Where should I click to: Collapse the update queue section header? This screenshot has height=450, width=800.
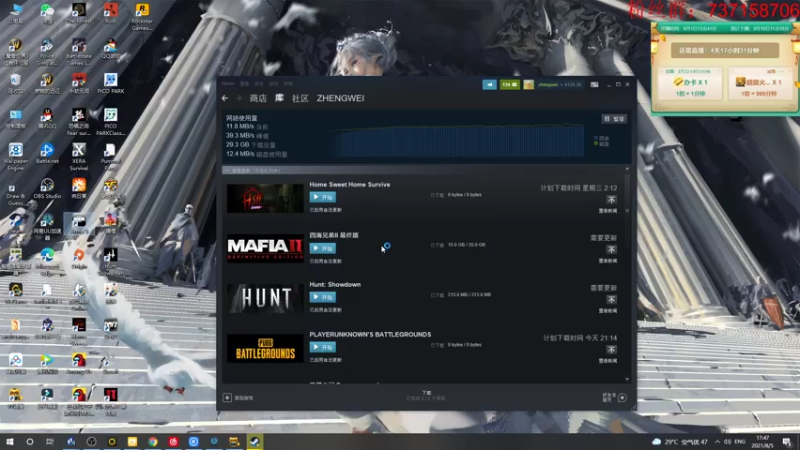click(228, 170)
